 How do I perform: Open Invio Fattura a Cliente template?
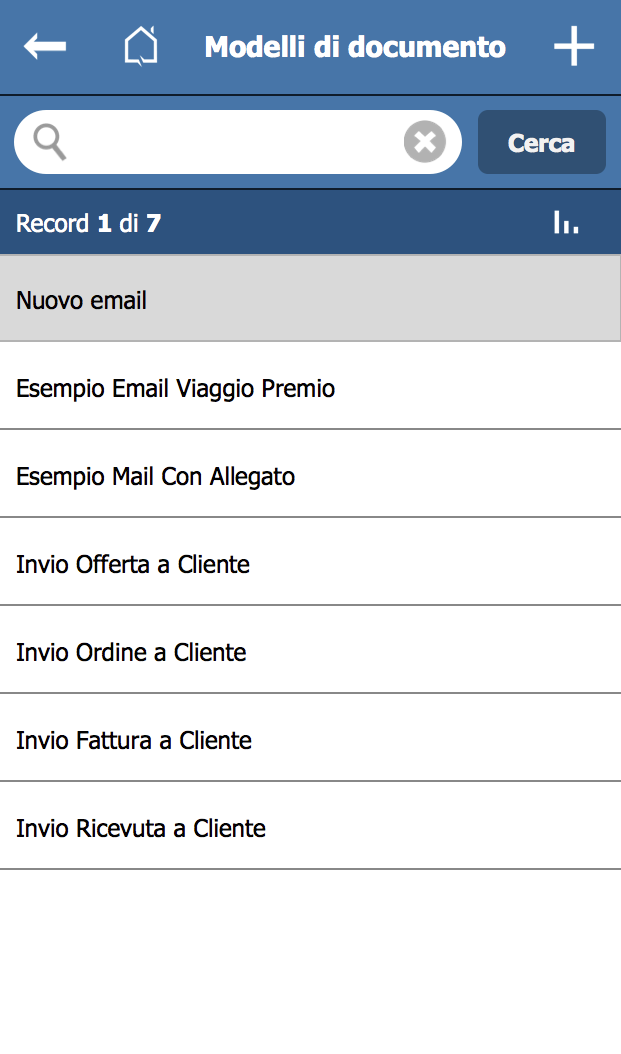[310, 739]
